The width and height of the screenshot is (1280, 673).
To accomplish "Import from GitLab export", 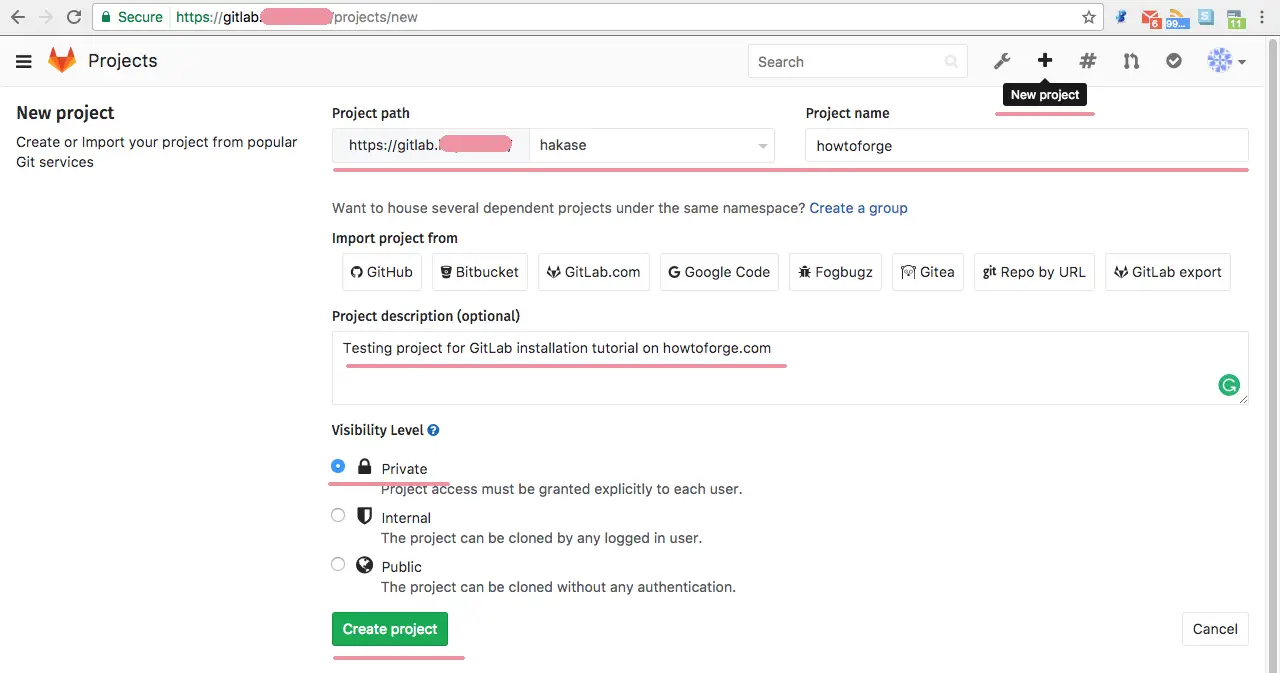I will click(1168, 272).
